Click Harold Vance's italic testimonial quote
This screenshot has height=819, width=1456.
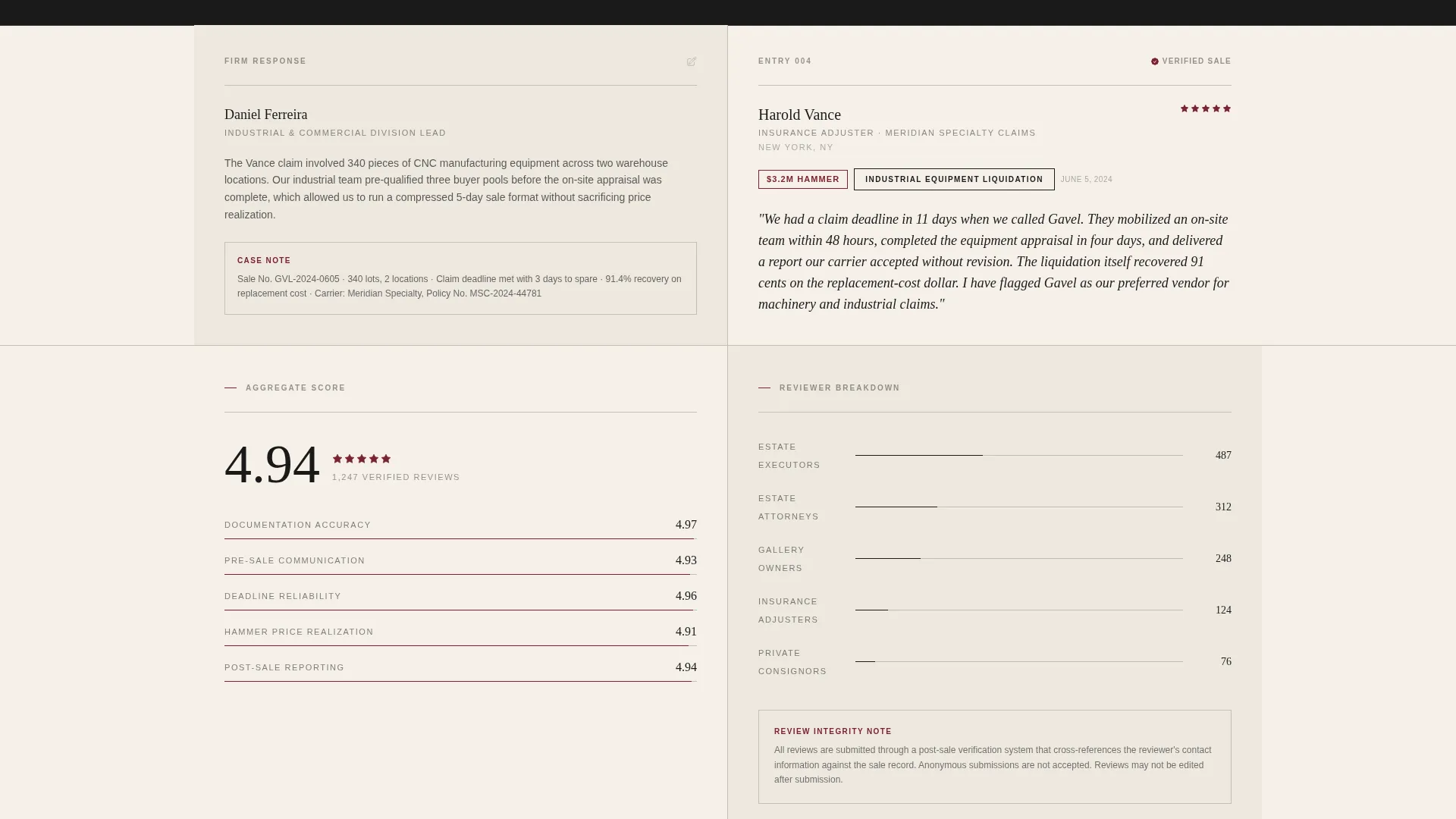[x=994, y=262]
